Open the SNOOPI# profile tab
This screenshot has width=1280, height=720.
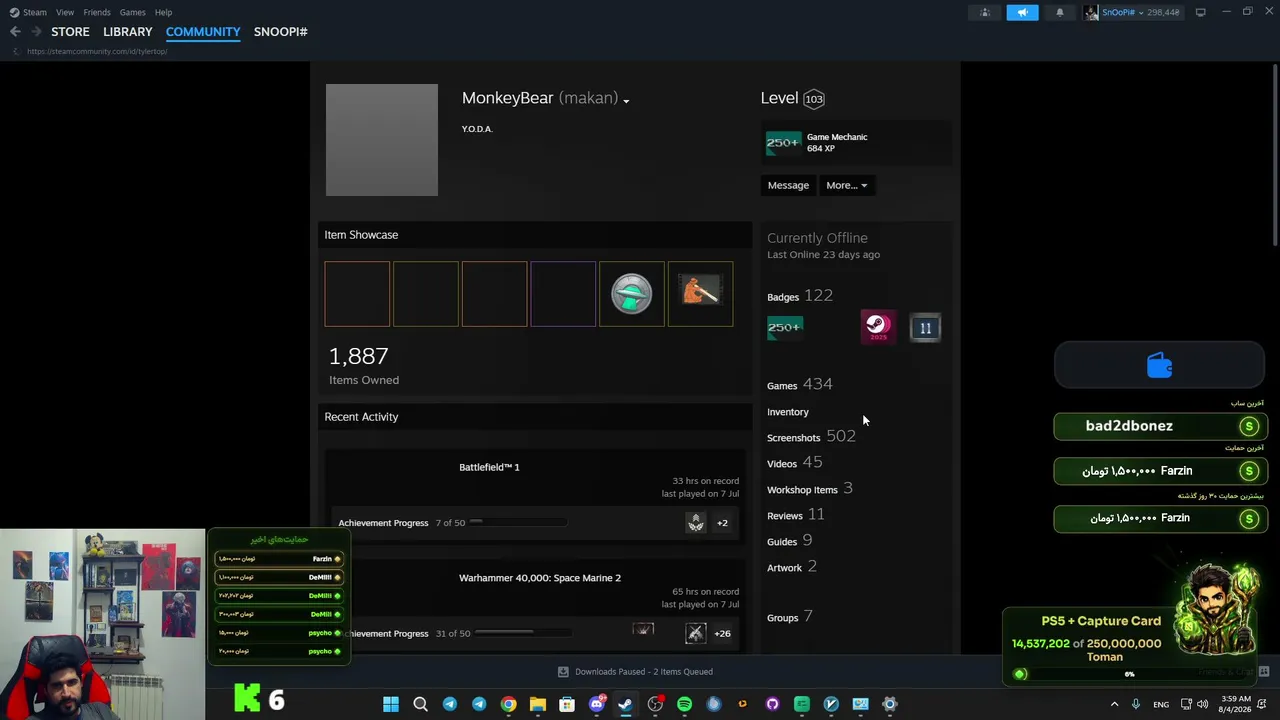click(x=280, y=32)
